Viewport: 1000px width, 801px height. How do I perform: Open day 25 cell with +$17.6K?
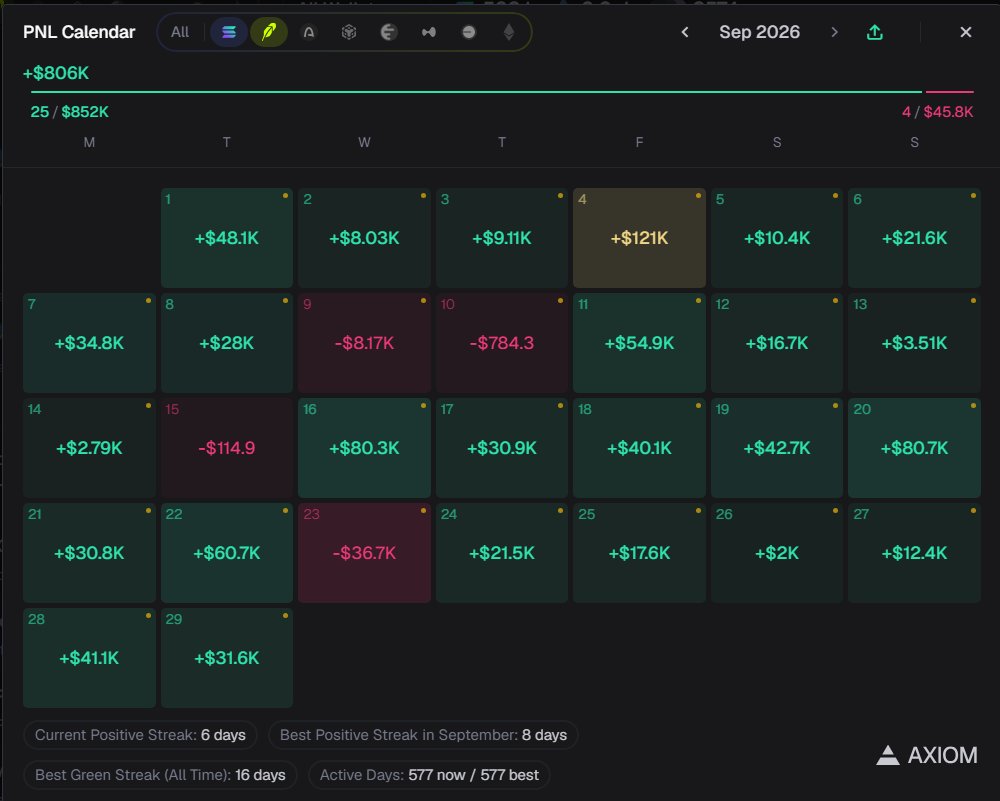[639, 553]
